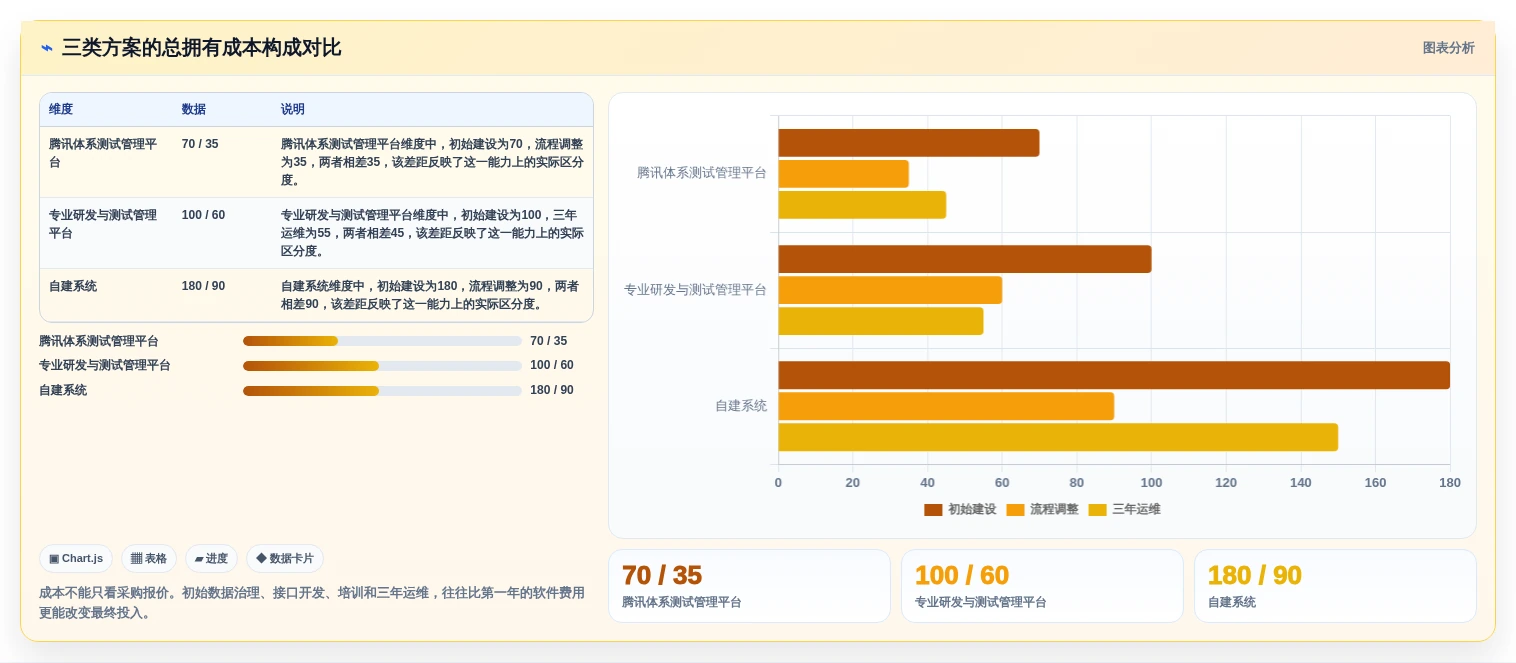Click the x-axis tick label 100
The width and height of the screenshot is (1516, 663).
click(x=1151, y=483)
